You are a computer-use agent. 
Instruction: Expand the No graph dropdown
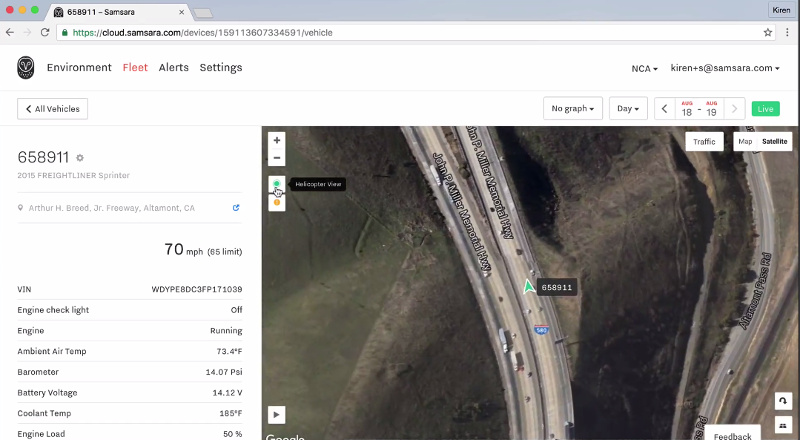pos(573,109)
